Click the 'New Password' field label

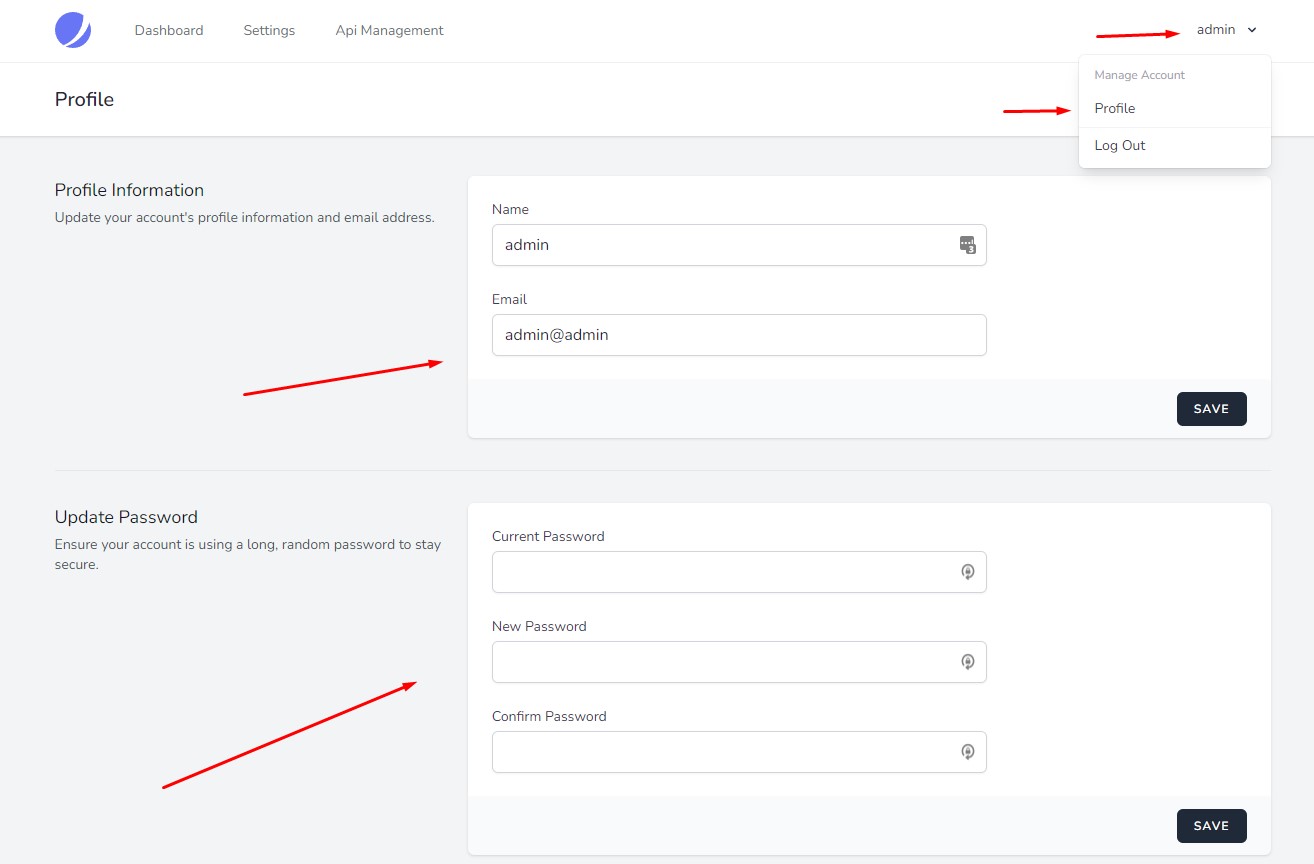539,626
